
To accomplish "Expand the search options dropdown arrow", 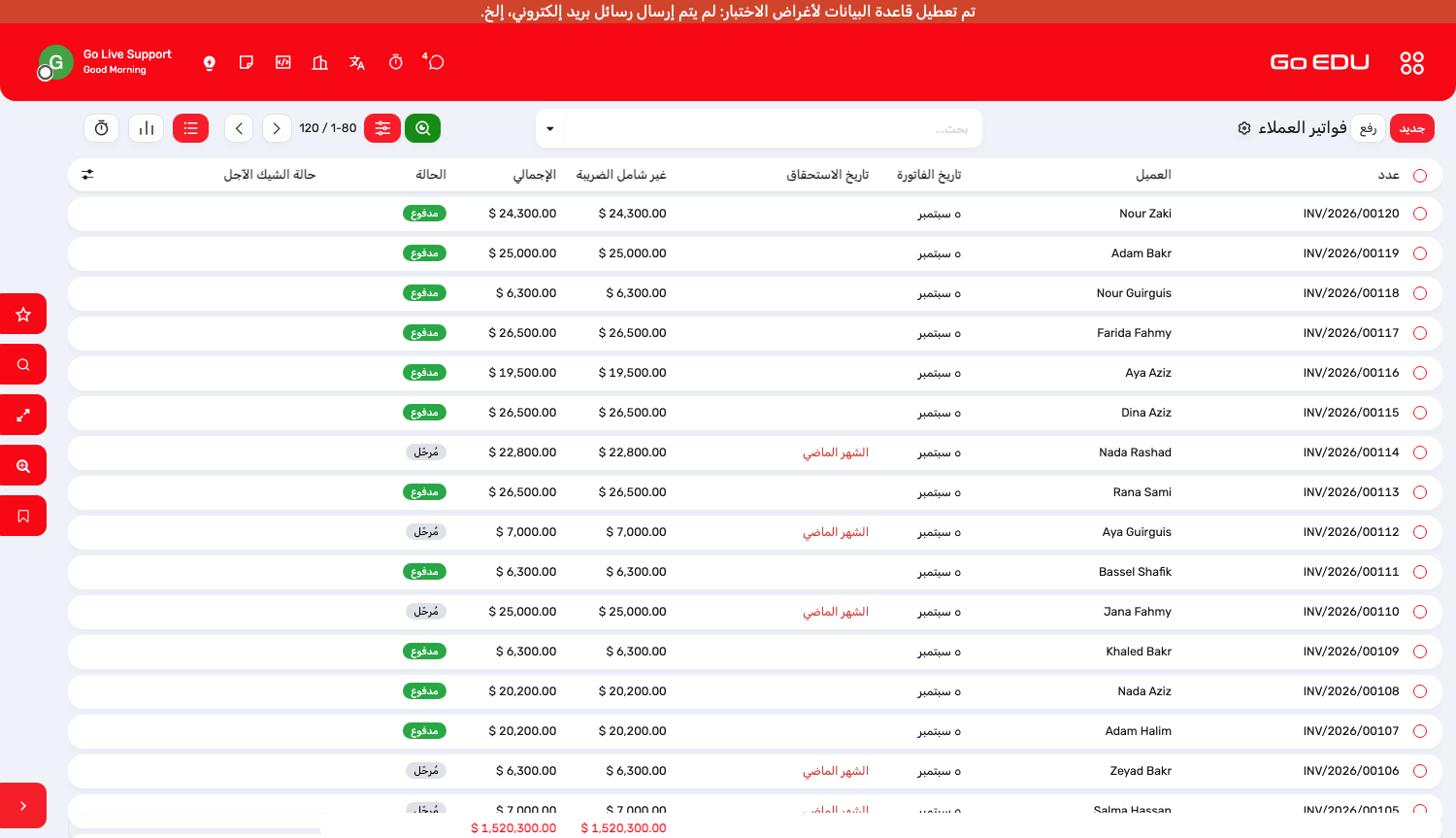I will tap(550, 128).
